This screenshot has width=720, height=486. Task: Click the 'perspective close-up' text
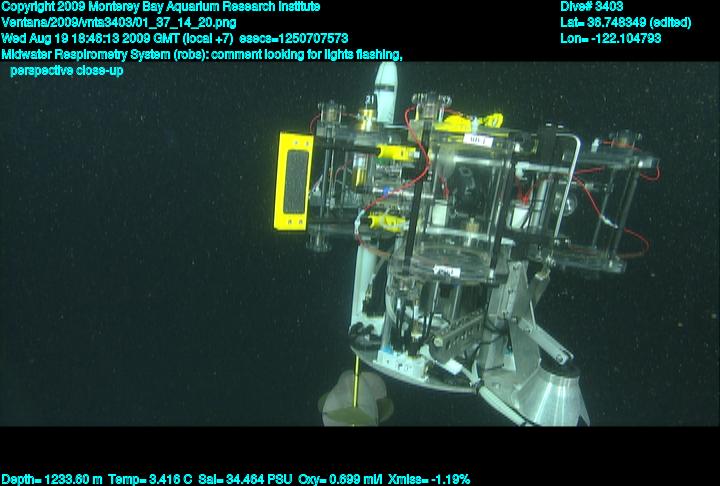coord(67,71)
